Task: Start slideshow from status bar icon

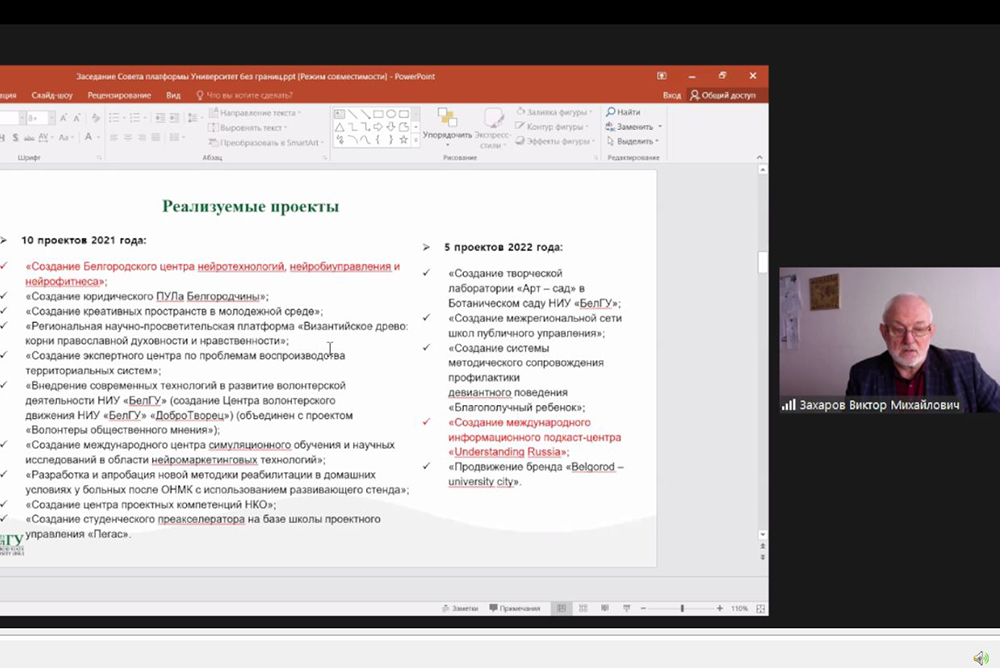Action: coord(625,608)
